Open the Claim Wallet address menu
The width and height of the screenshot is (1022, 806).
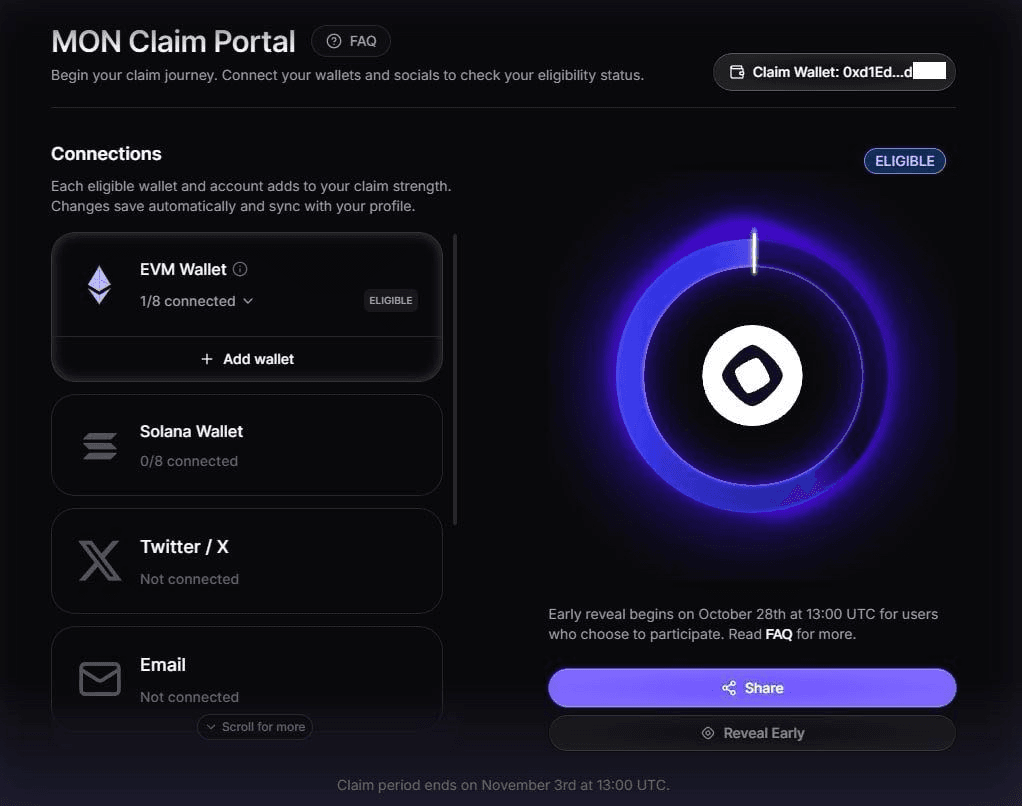click(x=834, y=72)
